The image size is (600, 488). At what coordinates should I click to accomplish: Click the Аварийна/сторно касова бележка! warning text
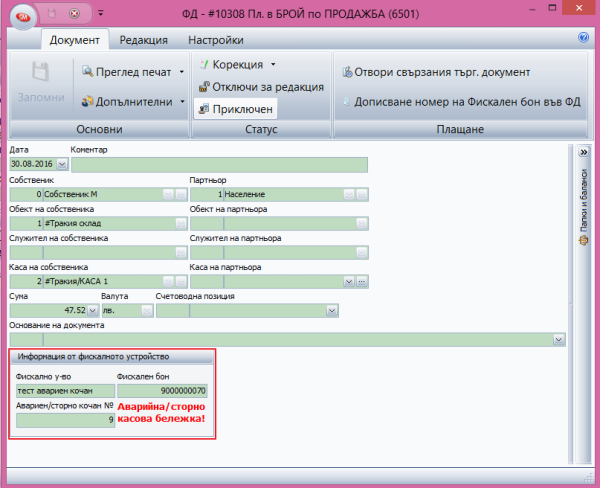161,413
